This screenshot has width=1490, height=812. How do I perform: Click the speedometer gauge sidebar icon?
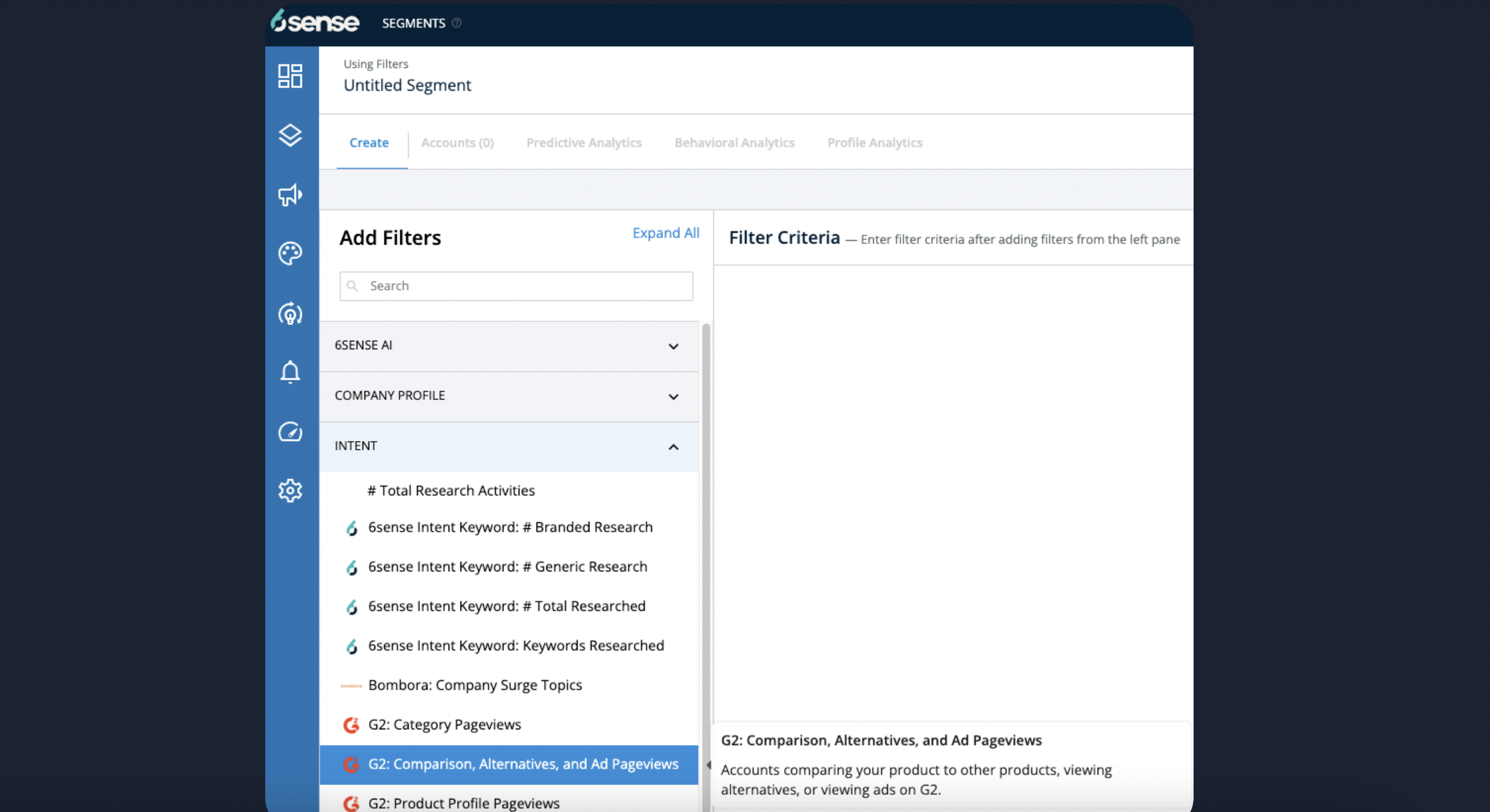290,432
